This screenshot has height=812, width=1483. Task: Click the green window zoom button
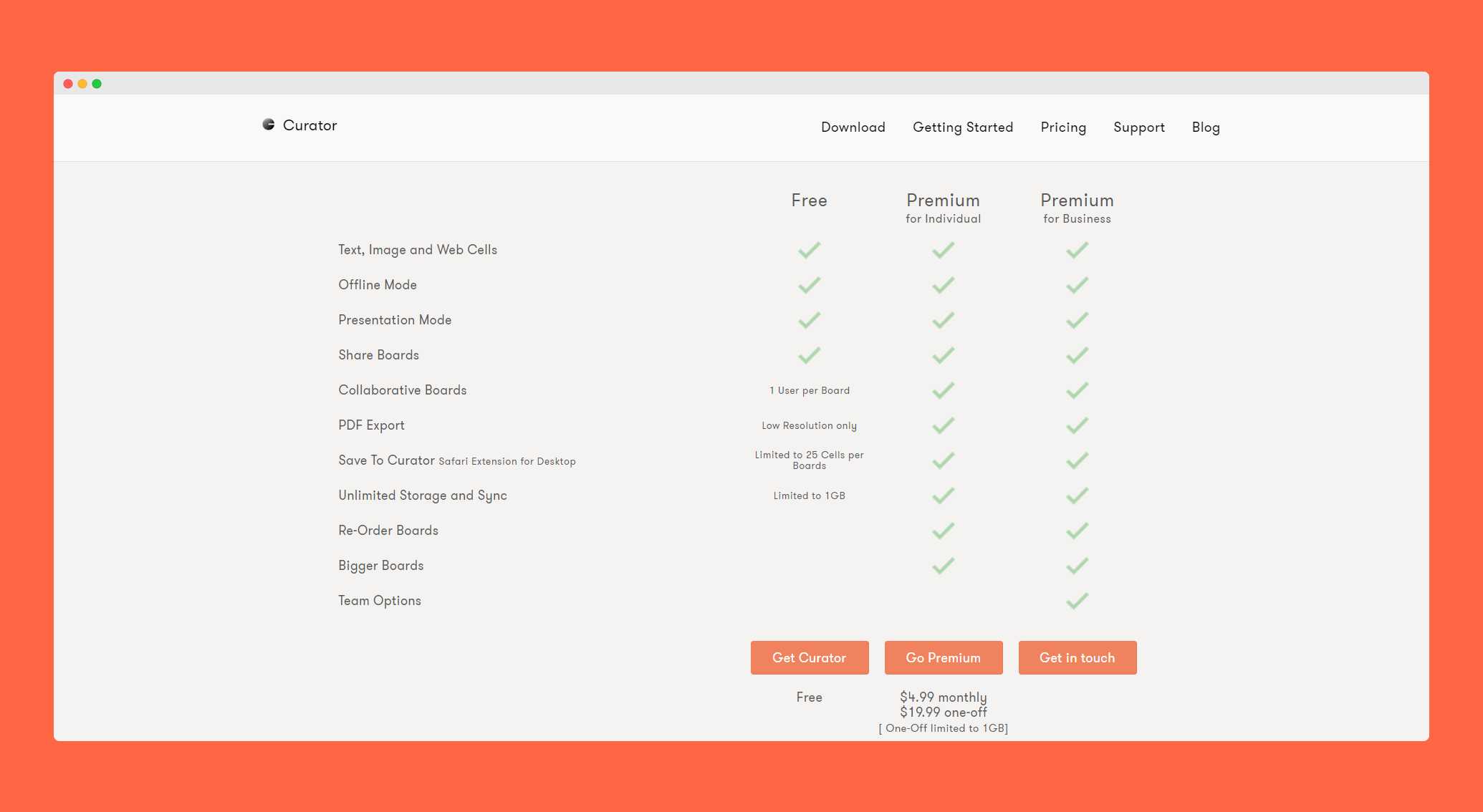97,84
